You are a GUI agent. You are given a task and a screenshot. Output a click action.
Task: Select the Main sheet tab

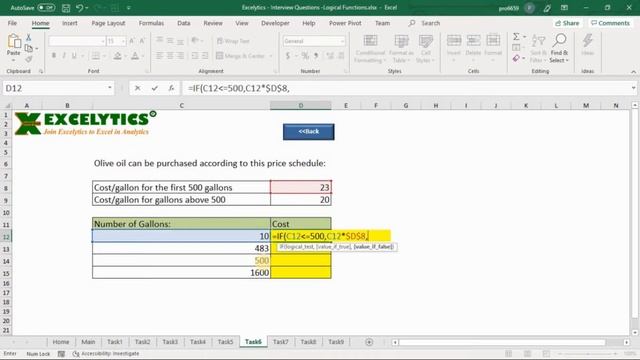tap(88, 342)
